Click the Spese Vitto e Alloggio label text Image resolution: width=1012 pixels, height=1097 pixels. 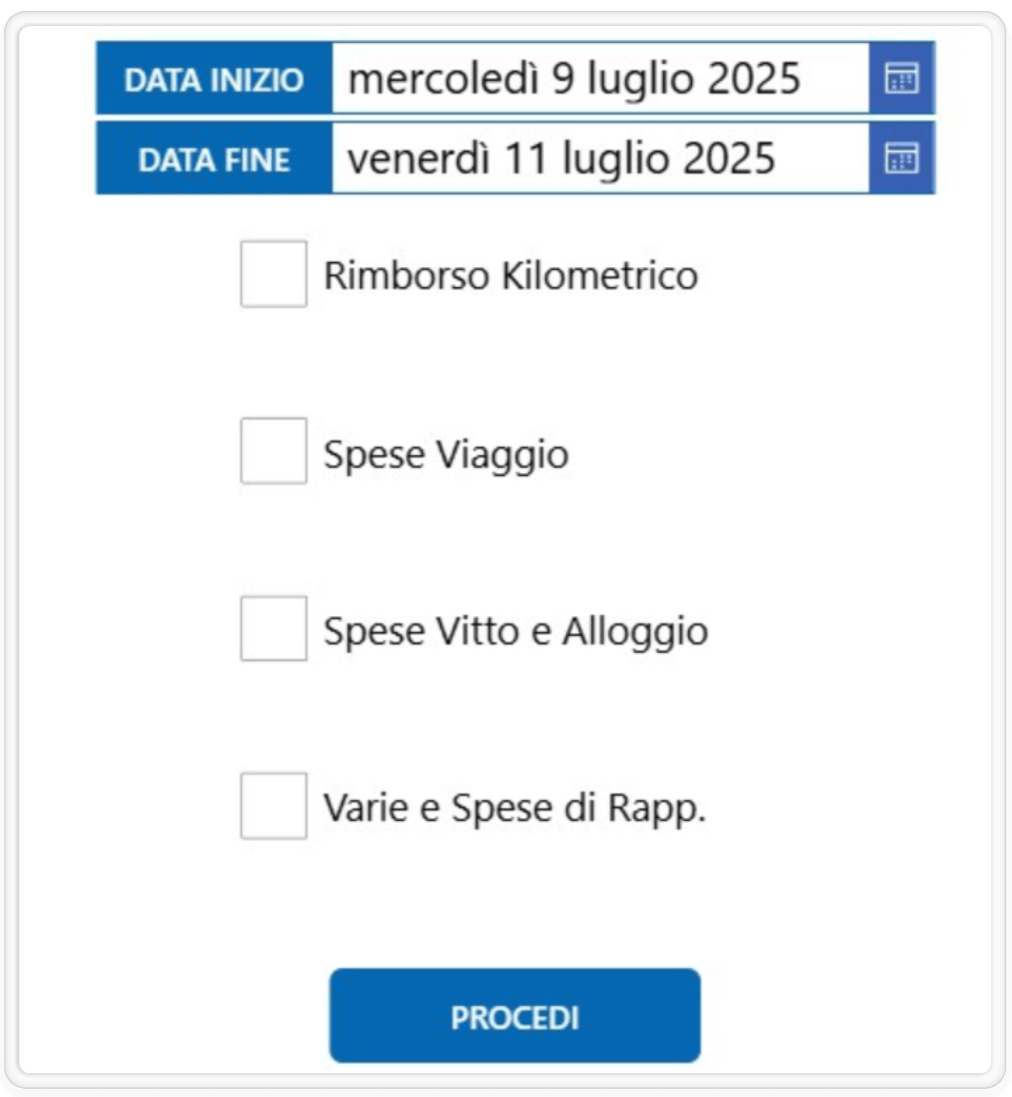pos(516,632)
